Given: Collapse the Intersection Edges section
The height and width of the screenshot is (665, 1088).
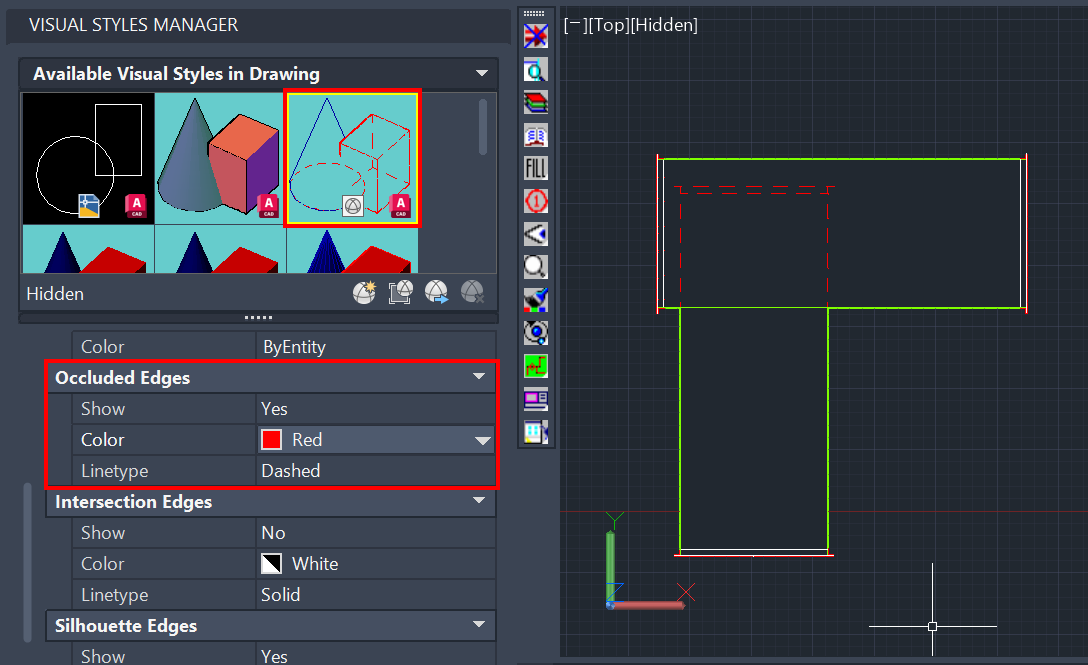Looking at the screenshot, I should click(x=479, y=502).
